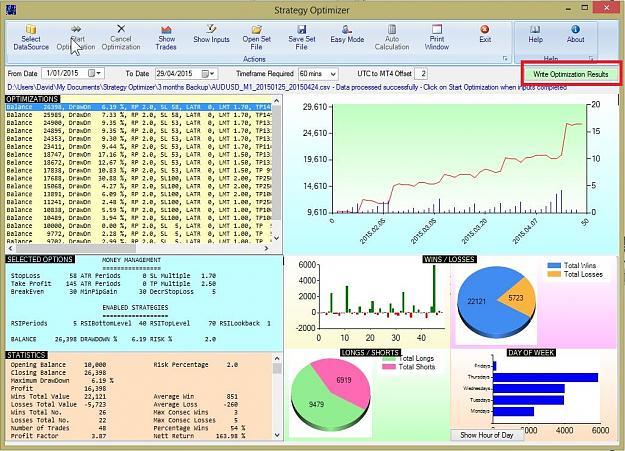Select optimization row with Balance 23411
This screenshot has height=451, width=625.
point(138,146)
